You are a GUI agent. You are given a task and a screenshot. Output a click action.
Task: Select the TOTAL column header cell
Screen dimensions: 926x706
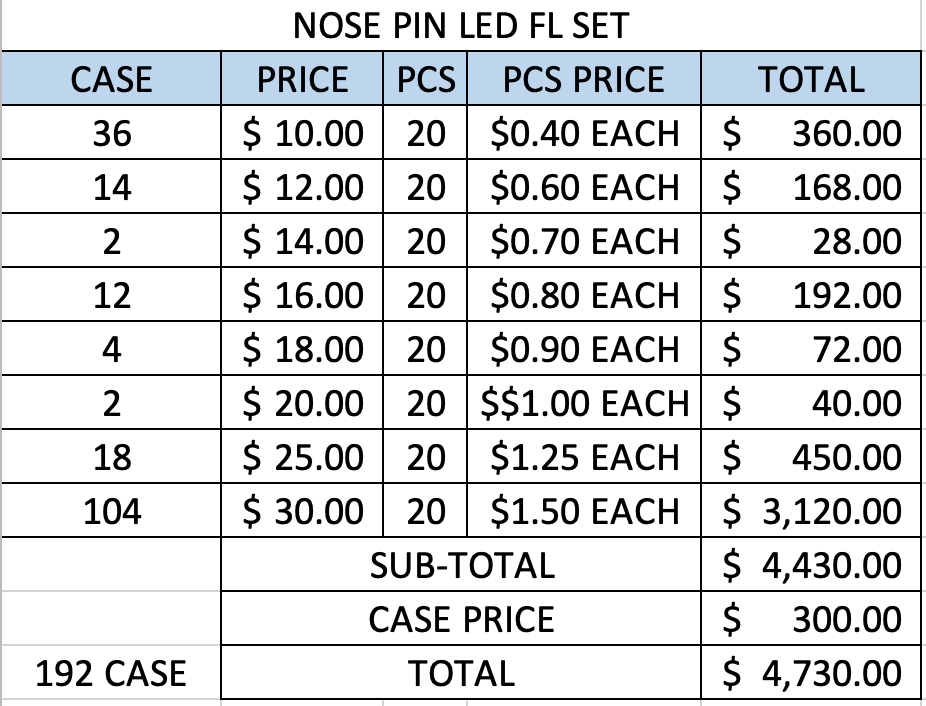pos(810,79)
